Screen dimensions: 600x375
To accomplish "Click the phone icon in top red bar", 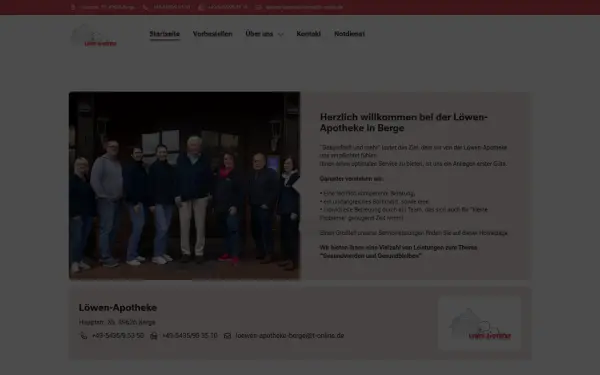I will point(145,7).
